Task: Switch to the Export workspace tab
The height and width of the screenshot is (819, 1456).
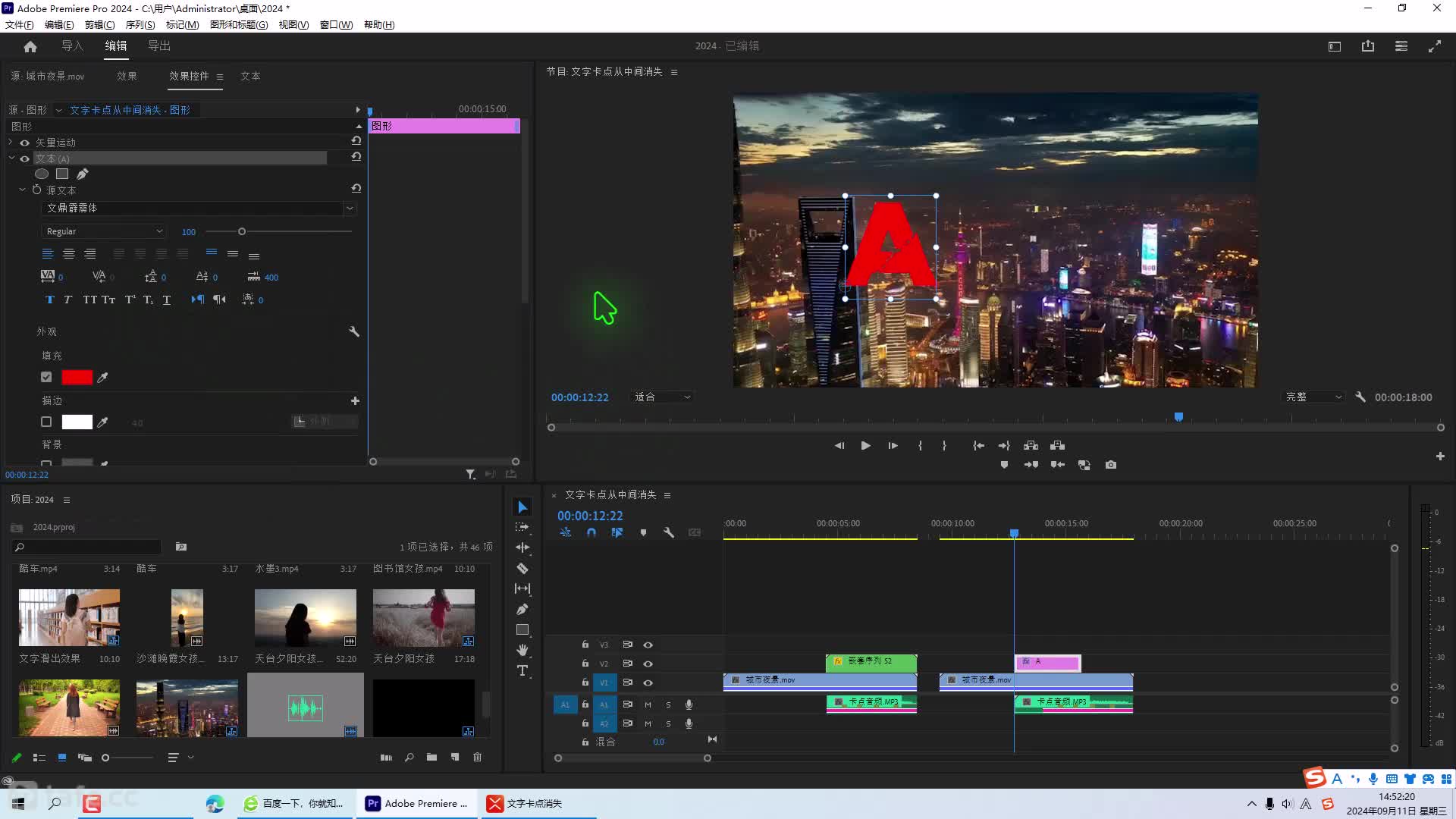Action: point(159,46)
